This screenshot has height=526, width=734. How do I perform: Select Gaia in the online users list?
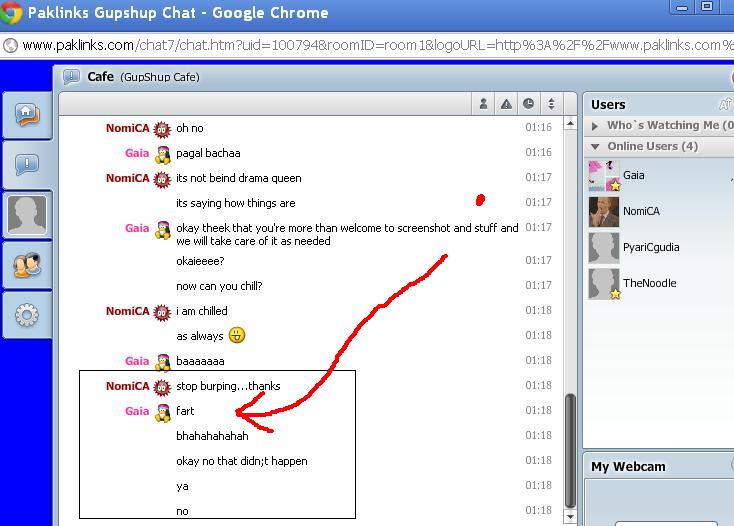coord(633,175)
